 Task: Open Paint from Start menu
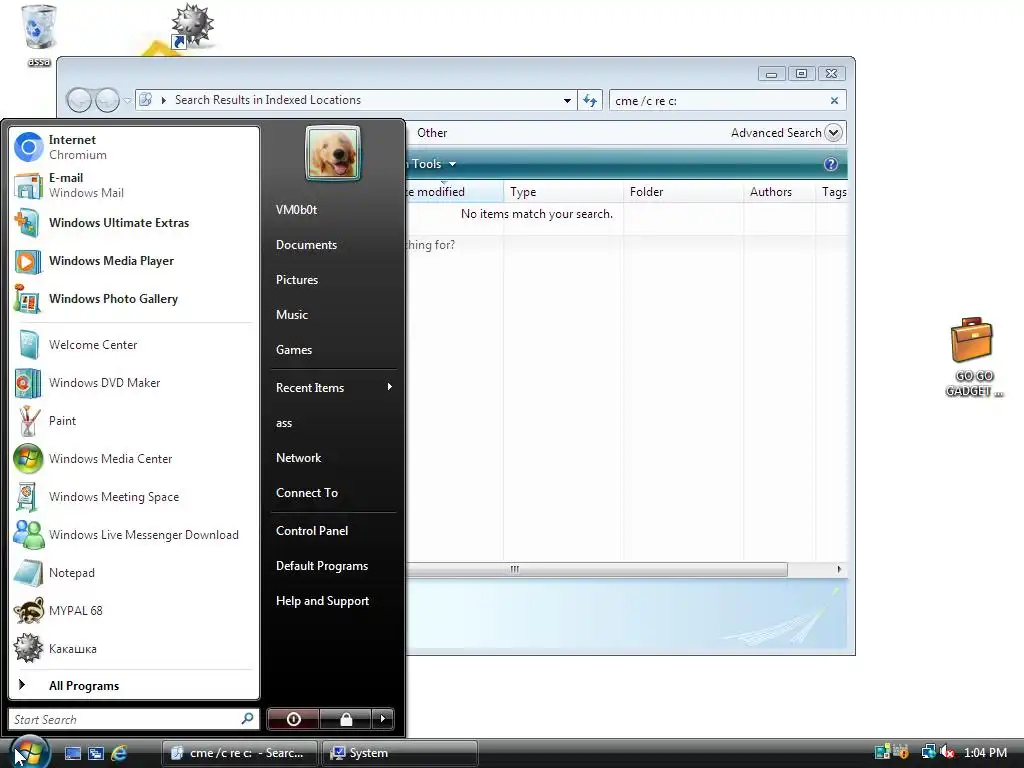point(134,421)
